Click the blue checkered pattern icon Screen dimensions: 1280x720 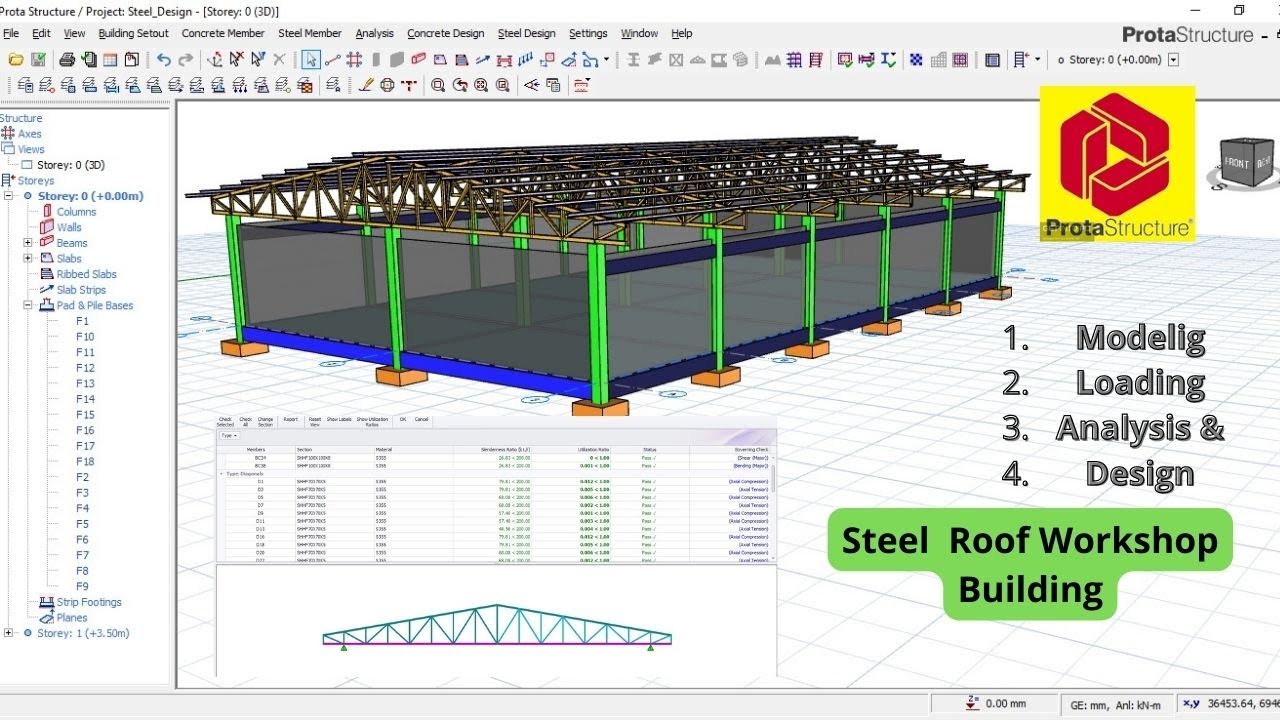point(916,59)
